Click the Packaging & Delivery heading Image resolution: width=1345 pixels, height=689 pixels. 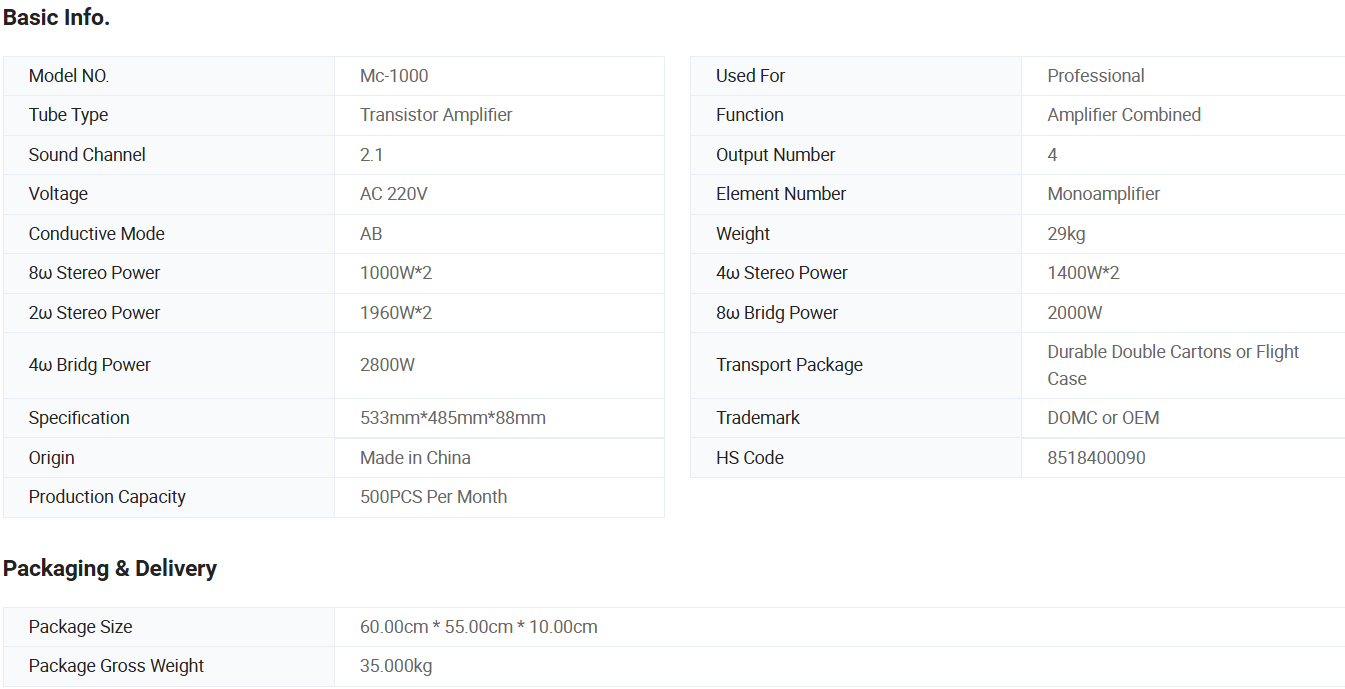coord(110,569)
